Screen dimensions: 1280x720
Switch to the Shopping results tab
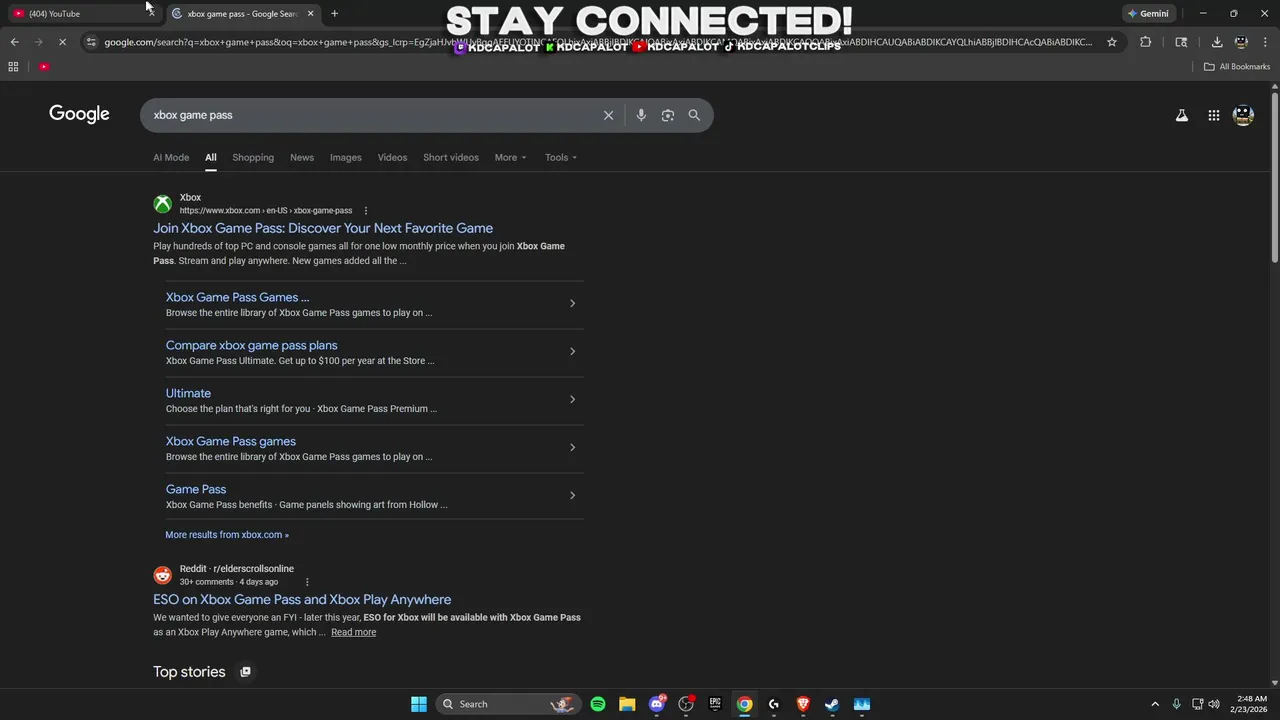click(253, 157)
